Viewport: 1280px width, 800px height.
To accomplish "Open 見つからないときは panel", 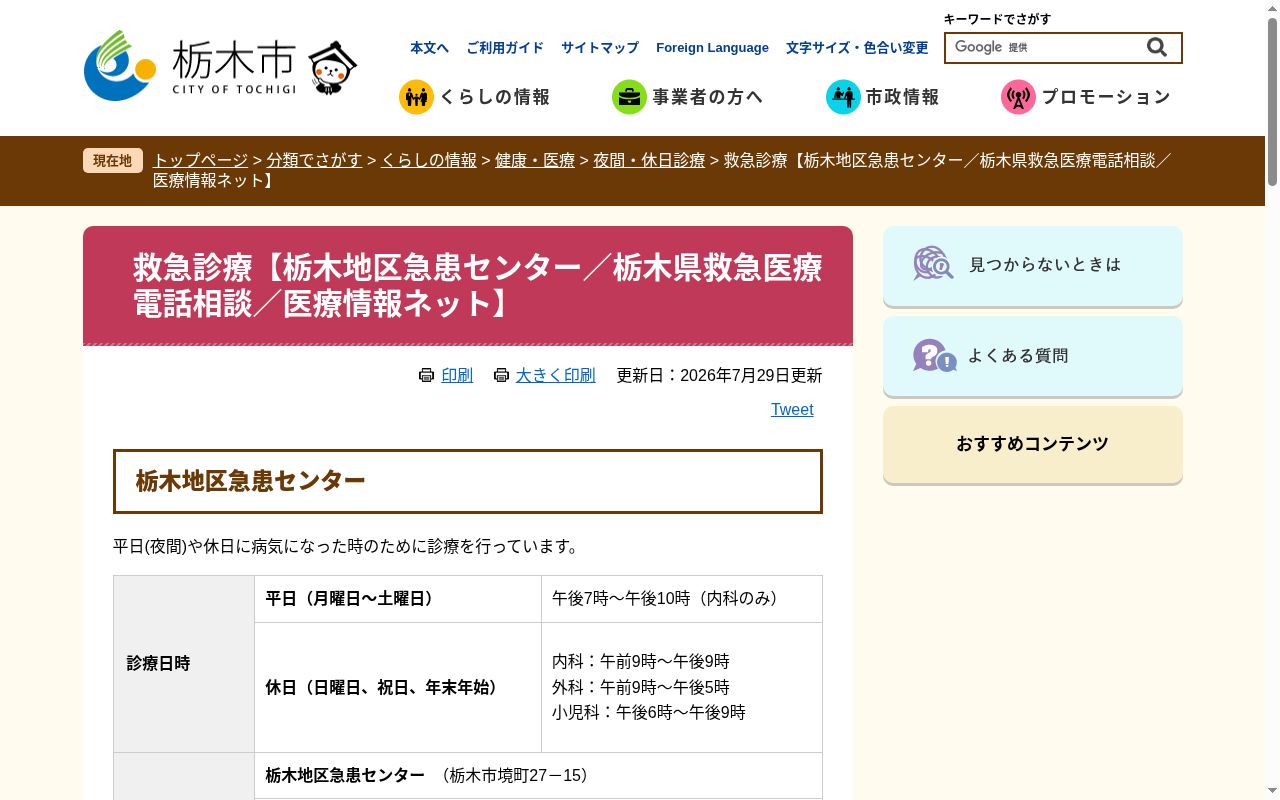I will coord(1033,265).
